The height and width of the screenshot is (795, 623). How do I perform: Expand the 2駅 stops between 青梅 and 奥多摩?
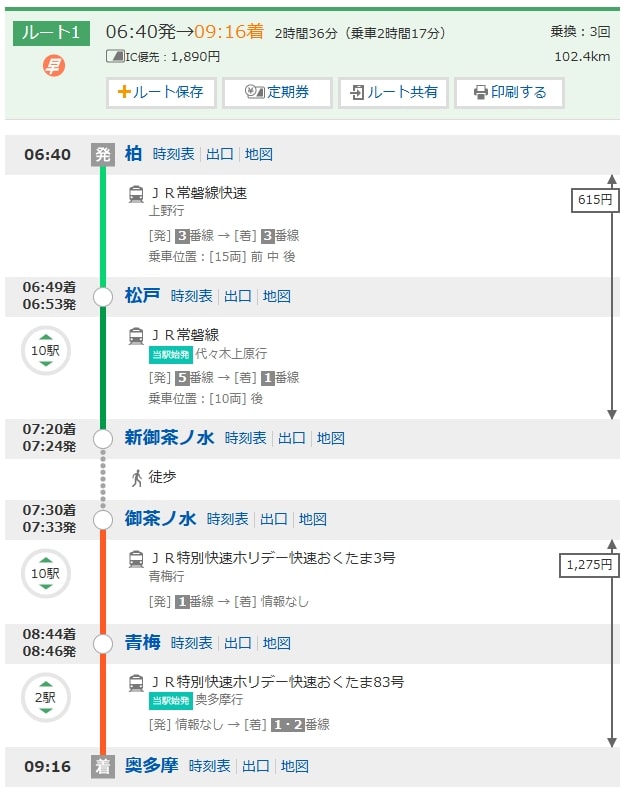click(45, 697)
